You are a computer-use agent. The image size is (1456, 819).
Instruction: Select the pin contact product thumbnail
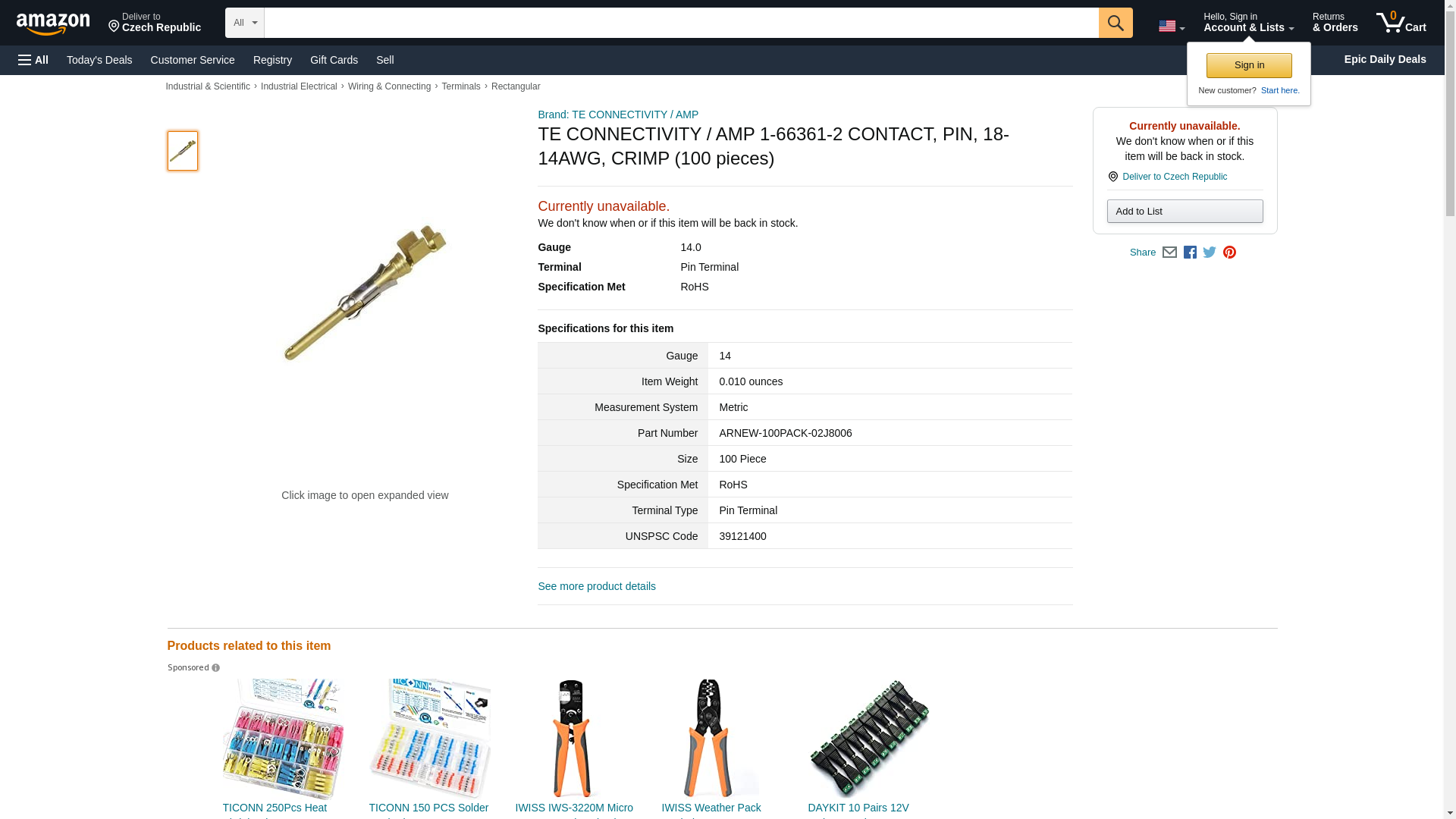pos(183,150)
